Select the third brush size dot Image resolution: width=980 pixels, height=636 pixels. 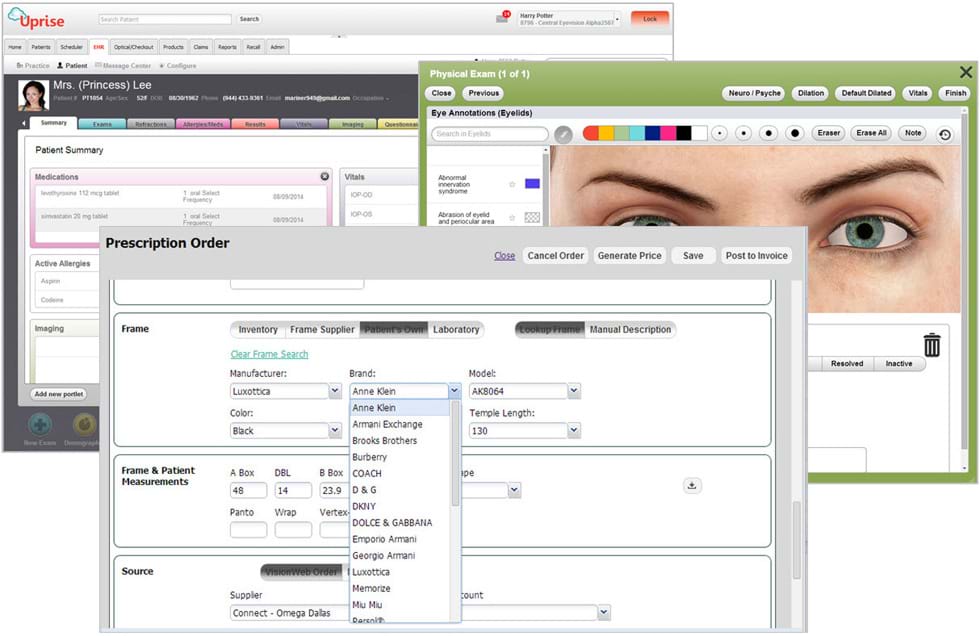point(769,134)
